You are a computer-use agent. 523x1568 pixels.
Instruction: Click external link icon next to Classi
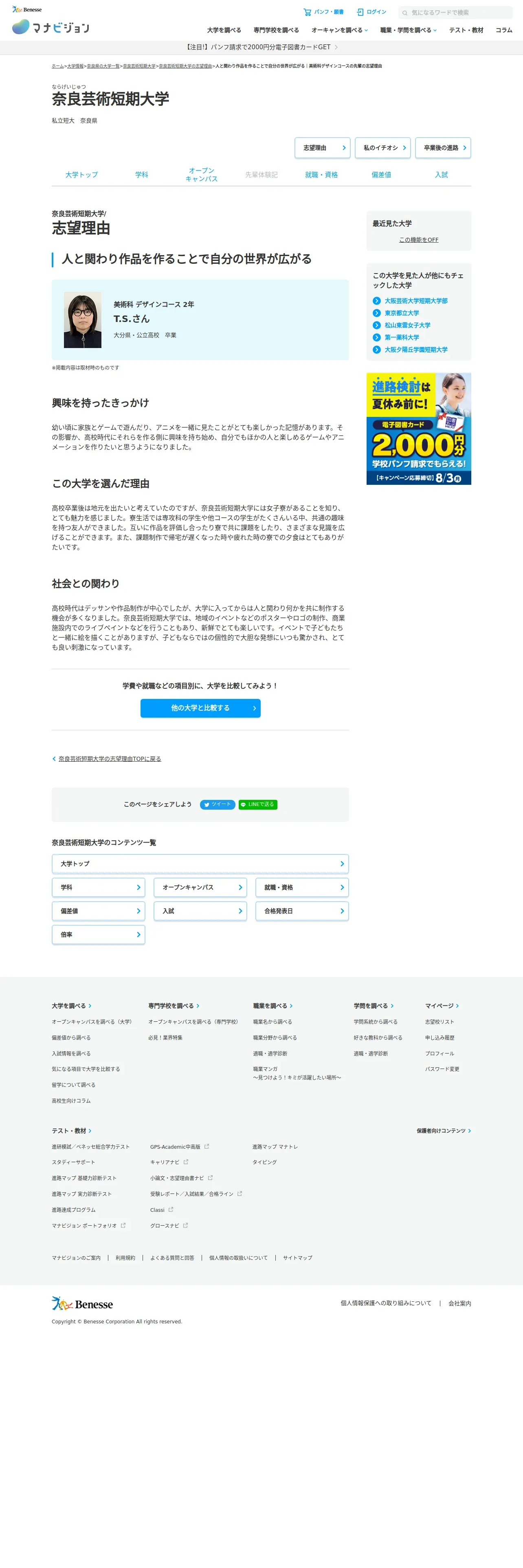click(x=171, y=1209)
